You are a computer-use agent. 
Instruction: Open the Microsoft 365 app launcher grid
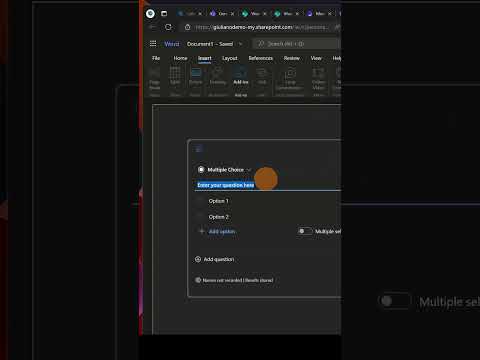pyautogui.click(x=153, y=44)
